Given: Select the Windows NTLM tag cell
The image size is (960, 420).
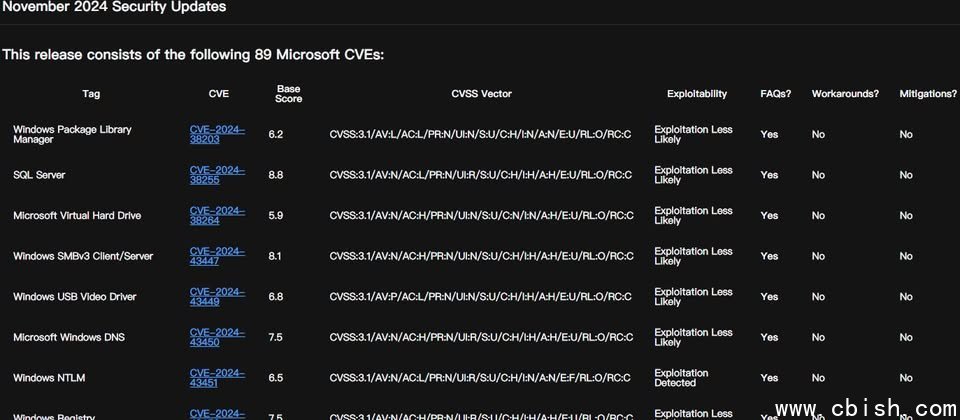Looking at the screenshot, I should 49,378.
